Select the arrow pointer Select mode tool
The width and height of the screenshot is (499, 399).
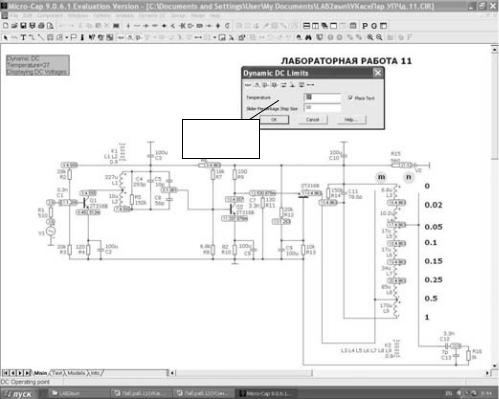tap(6, 37)
